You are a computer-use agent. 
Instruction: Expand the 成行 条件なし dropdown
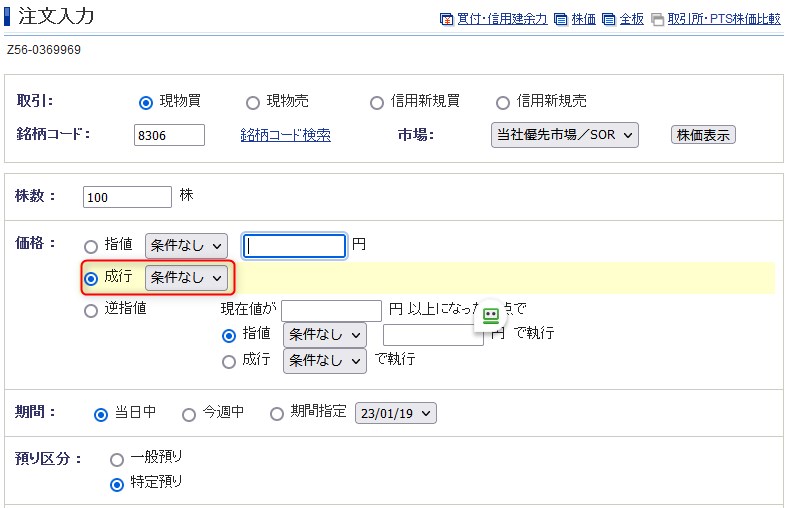pyautogui.click(x=187, y=277)
